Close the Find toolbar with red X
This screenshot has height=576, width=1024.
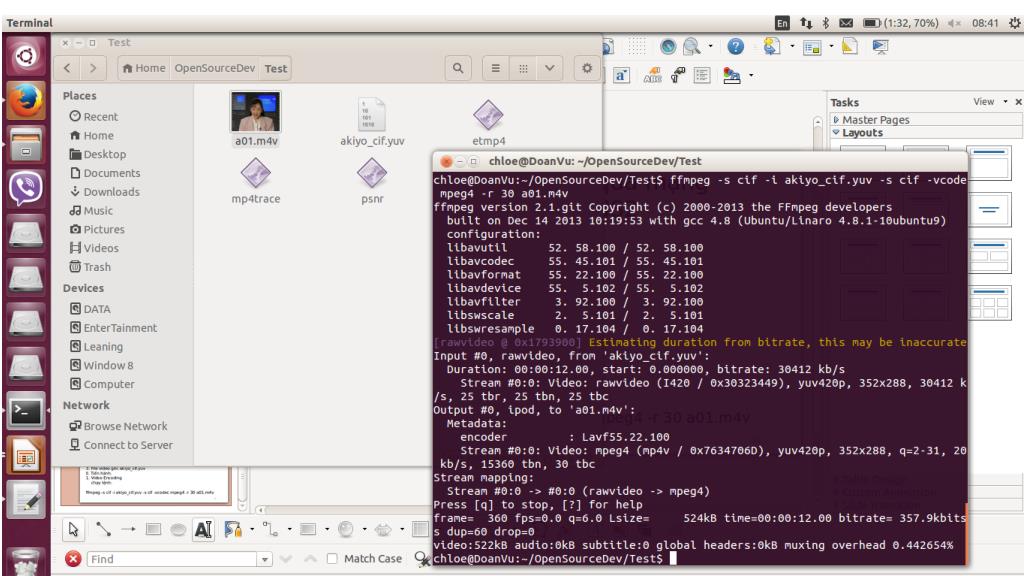coord(73,559)
